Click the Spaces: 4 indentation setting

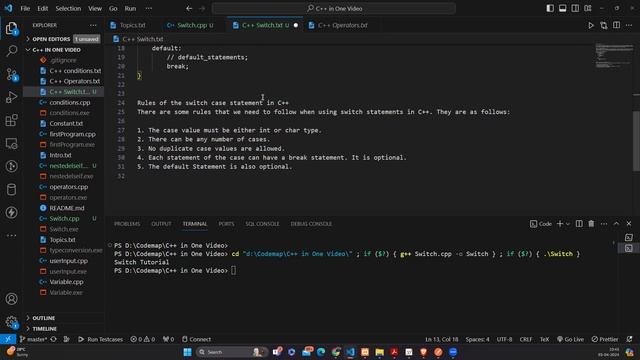[x=477, y=339]
